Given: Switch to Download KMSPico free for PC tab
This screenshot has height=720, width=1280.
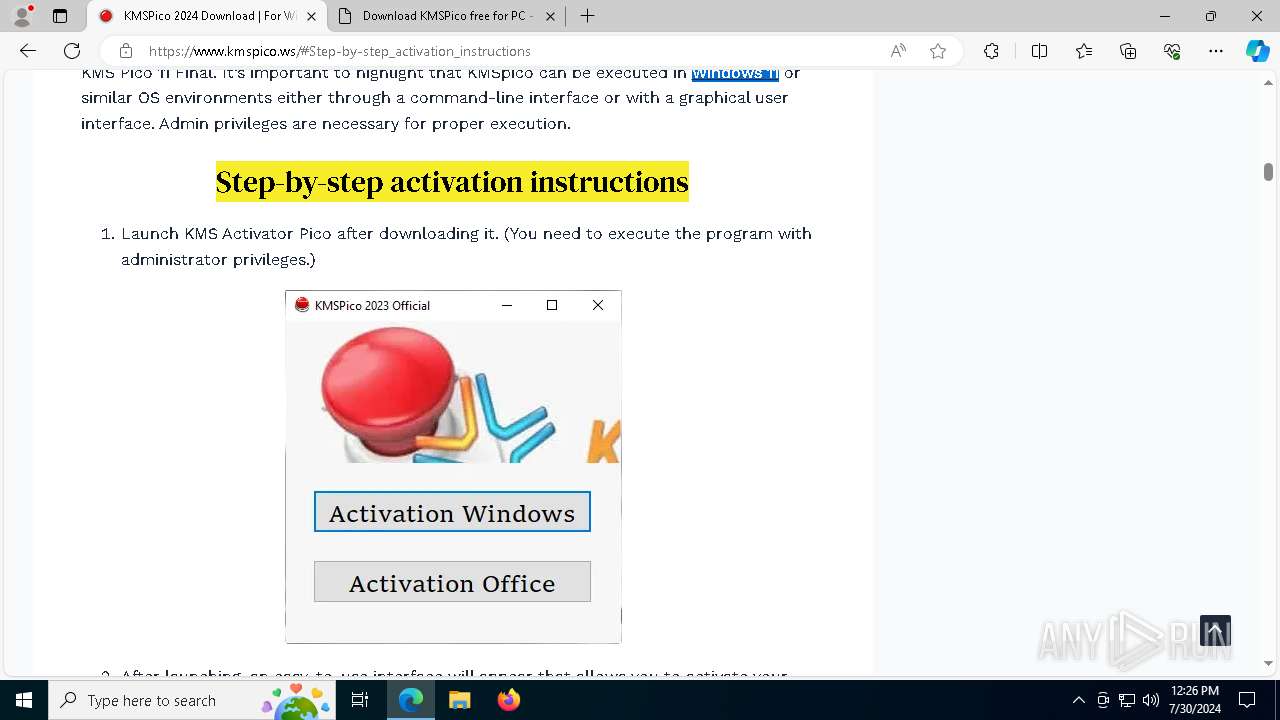Looking at the screenshot, I should [x=447, y=16].
